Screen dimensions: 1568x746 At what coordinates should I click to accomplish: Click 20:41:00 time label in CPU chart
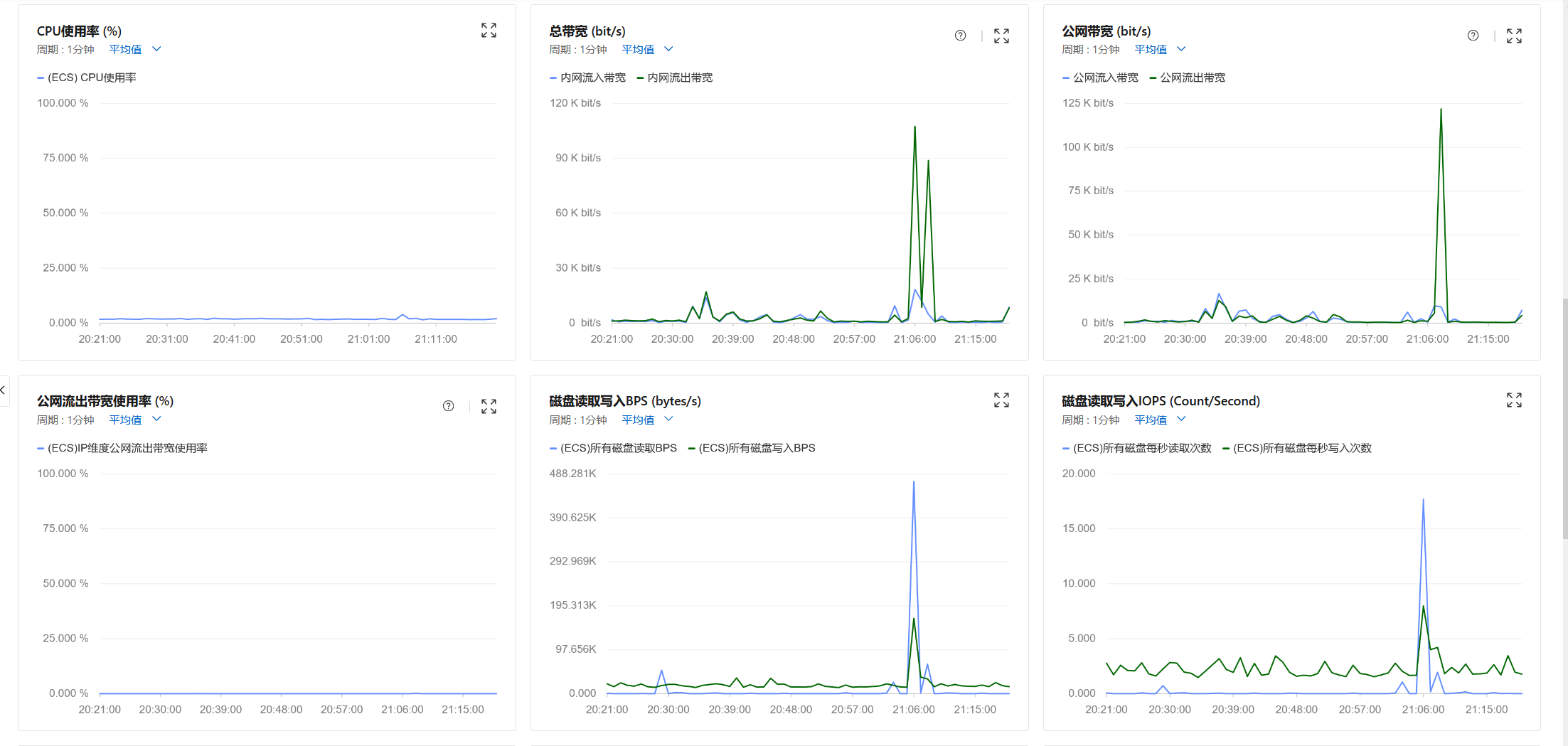click(x=234, y=339)
